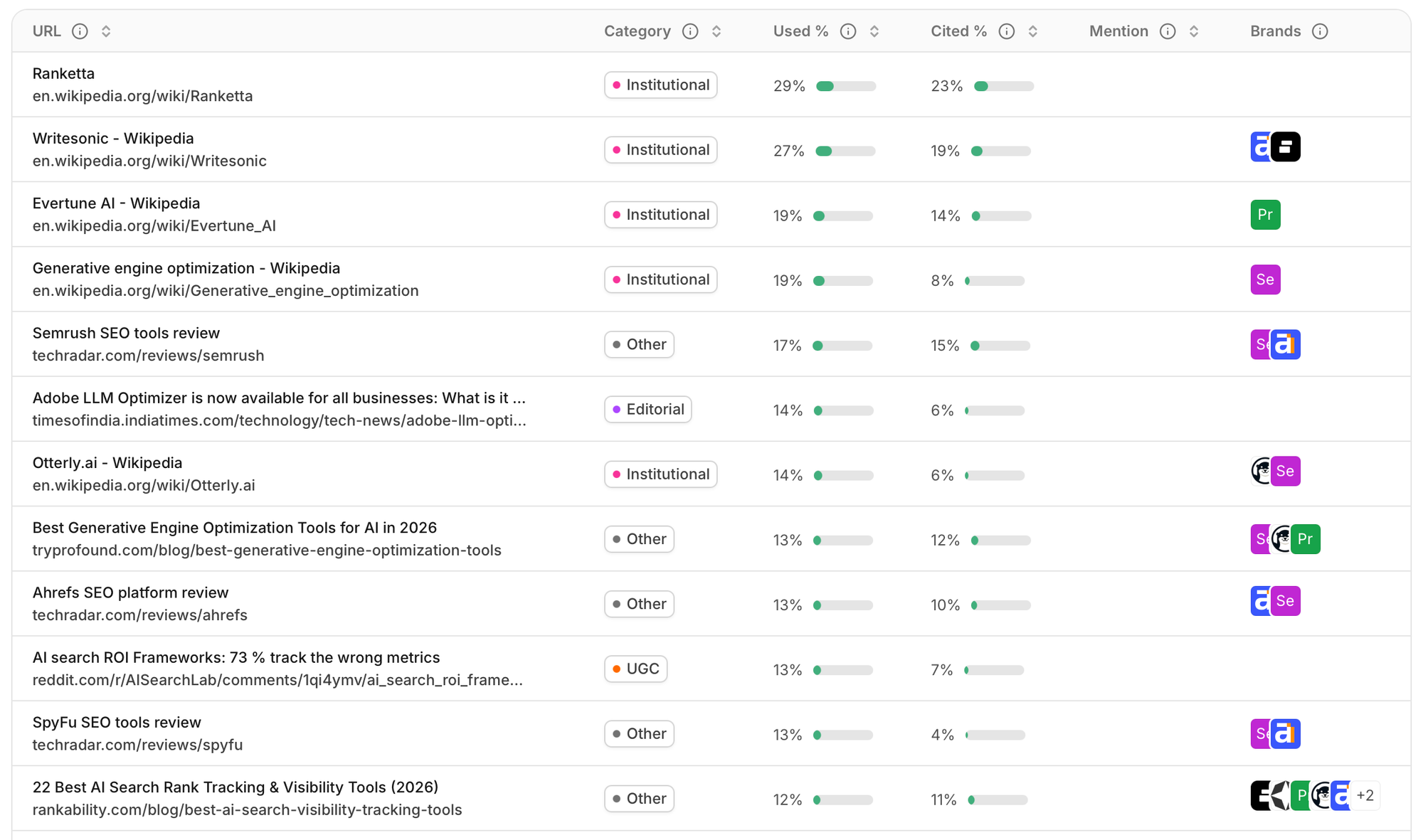Image resolution: width=1423 pixels, height=840 pixels.
Task: Click the green Pr brand icon in Evertune AI row
Action: tap(1266, 215)
